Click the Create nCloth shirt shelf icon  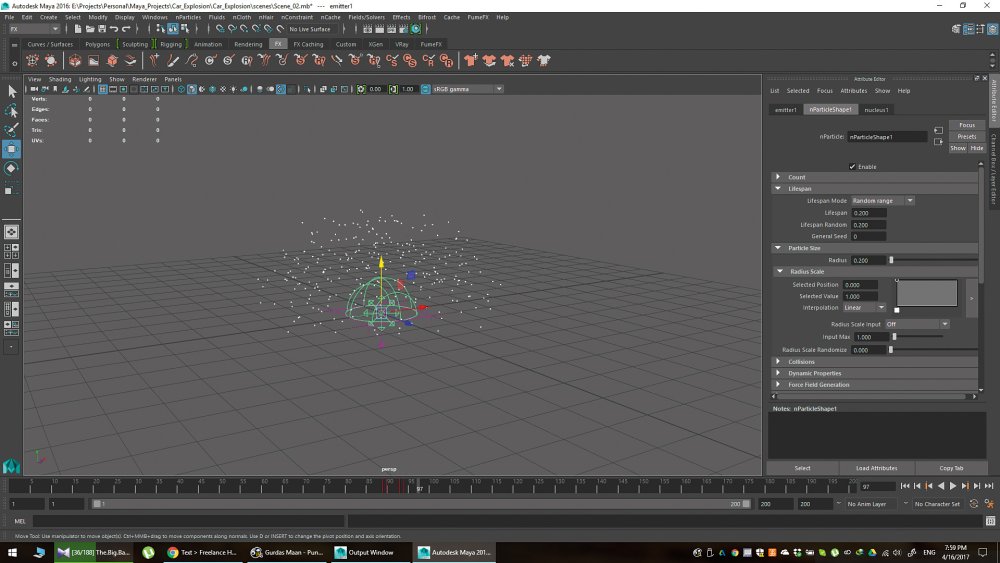[x=471, y=61]
